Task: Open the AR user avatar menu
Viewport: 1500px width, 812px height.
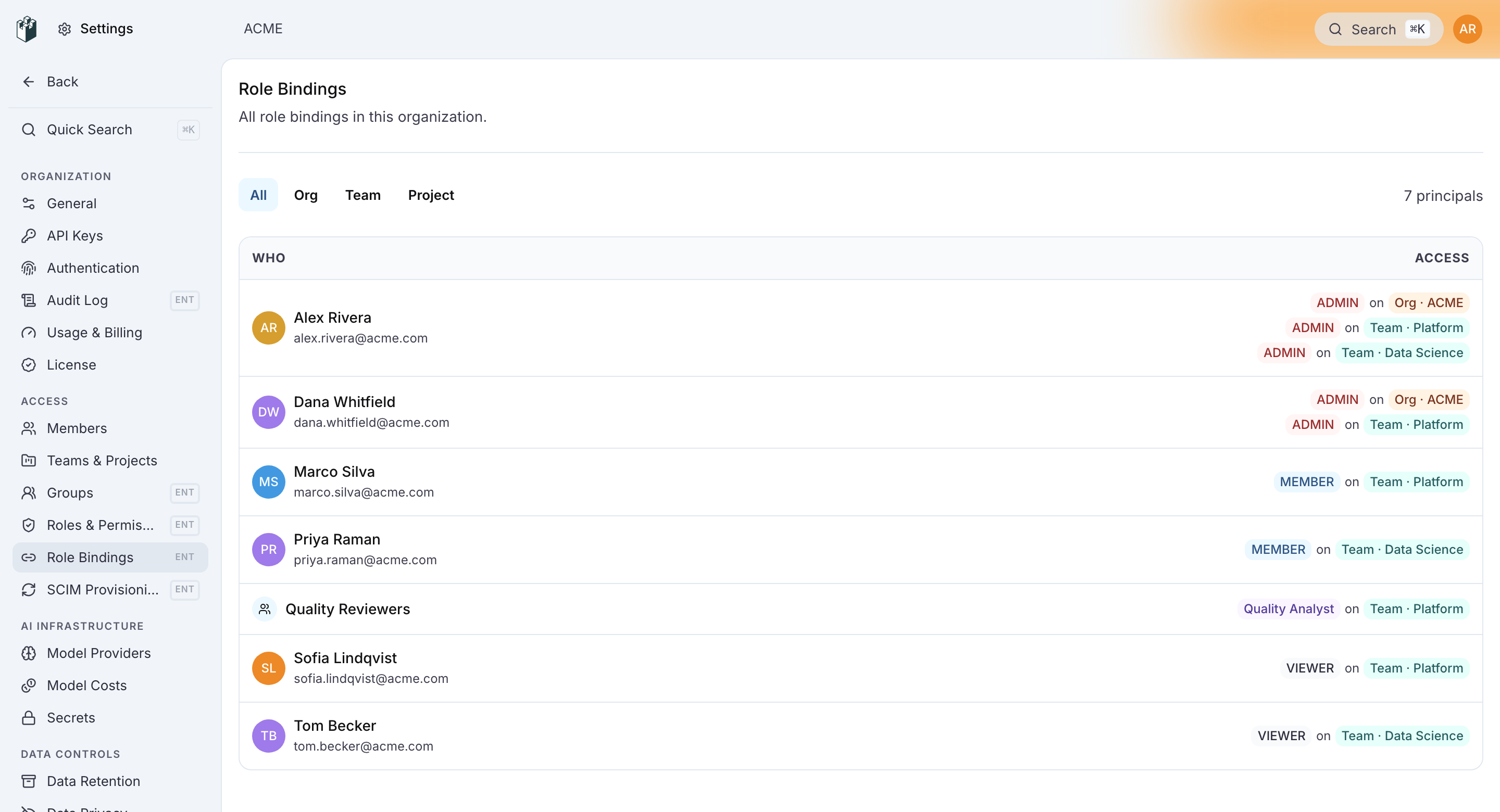Action: point(1467,29)
